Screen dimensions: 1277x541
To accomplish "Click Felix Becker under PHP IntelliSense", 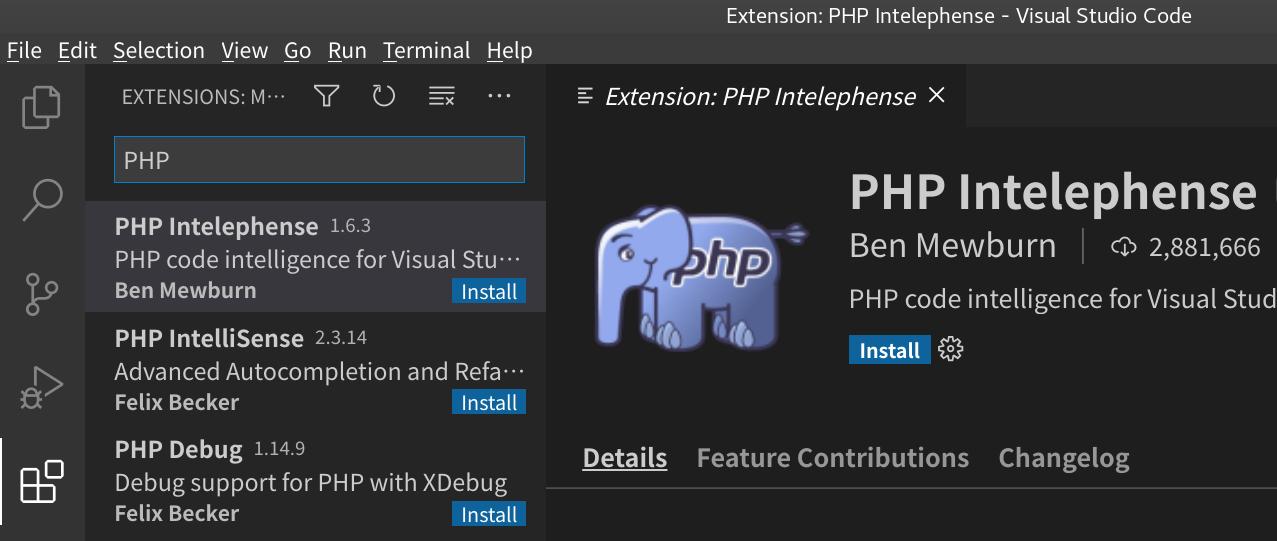I will (177, 402).
